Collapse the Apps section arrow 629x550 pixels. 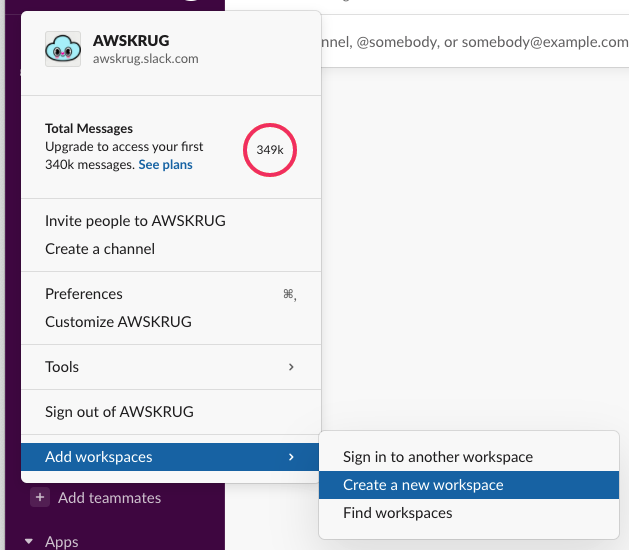pyautogui.click(x=29, y=541)
